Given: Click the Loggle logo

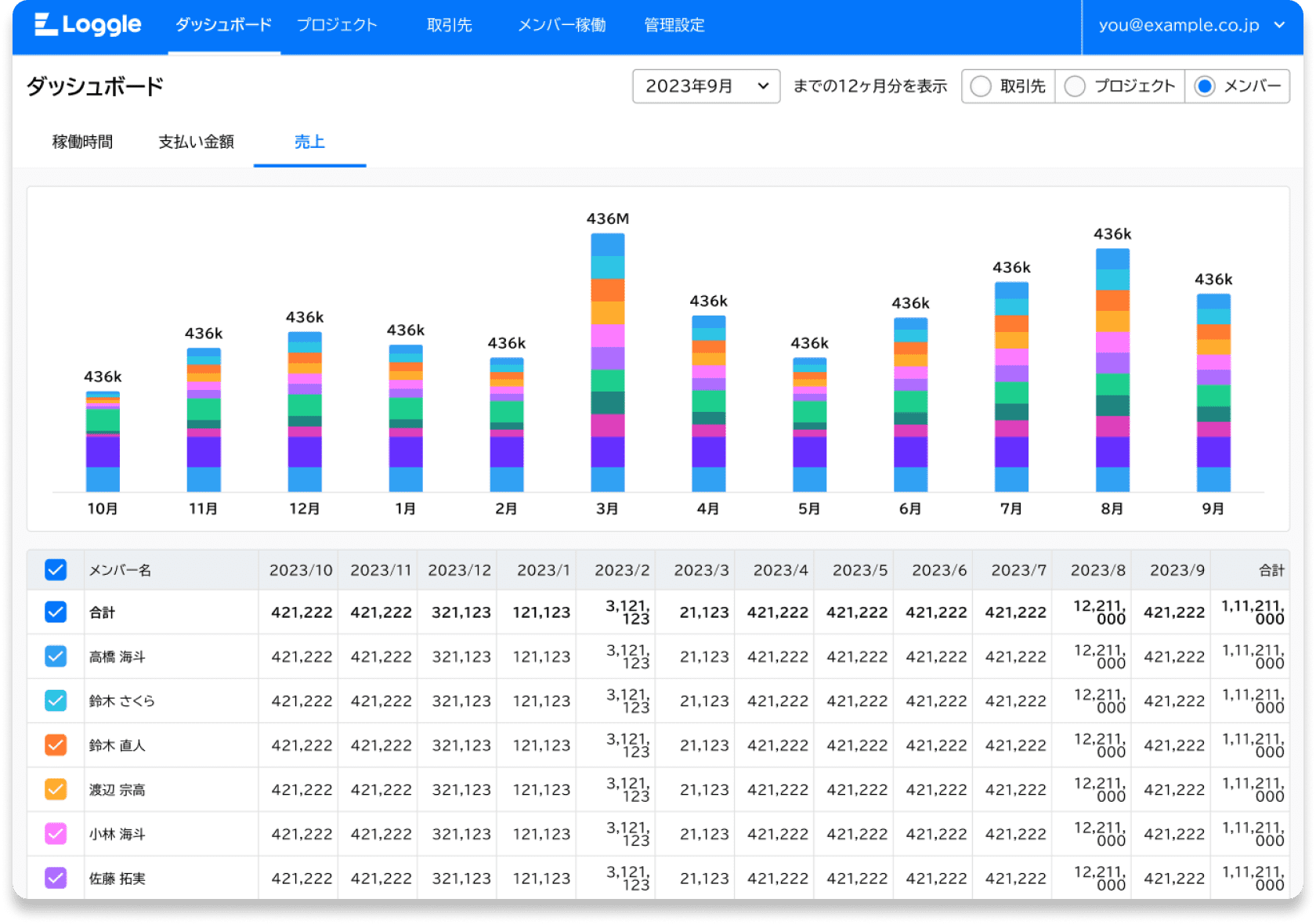Looking at the screenshot, I should [88, 25].
